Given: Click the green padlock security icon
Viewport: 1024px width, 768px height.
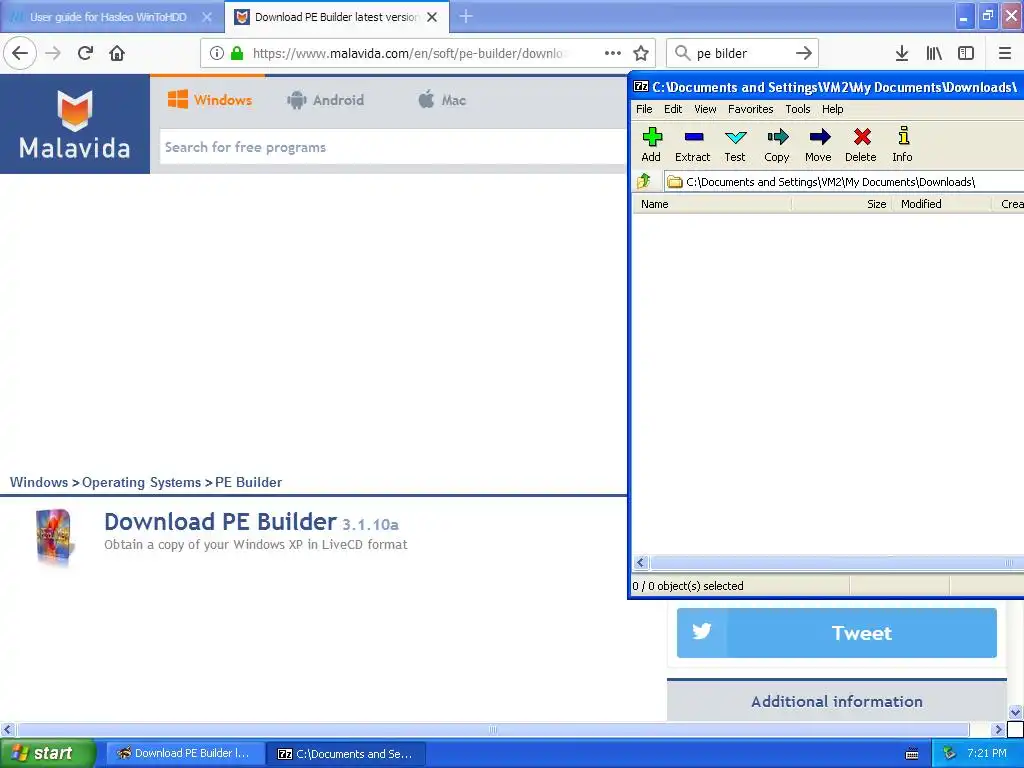Looking at the screenshot, I should (x=237, y=53).
